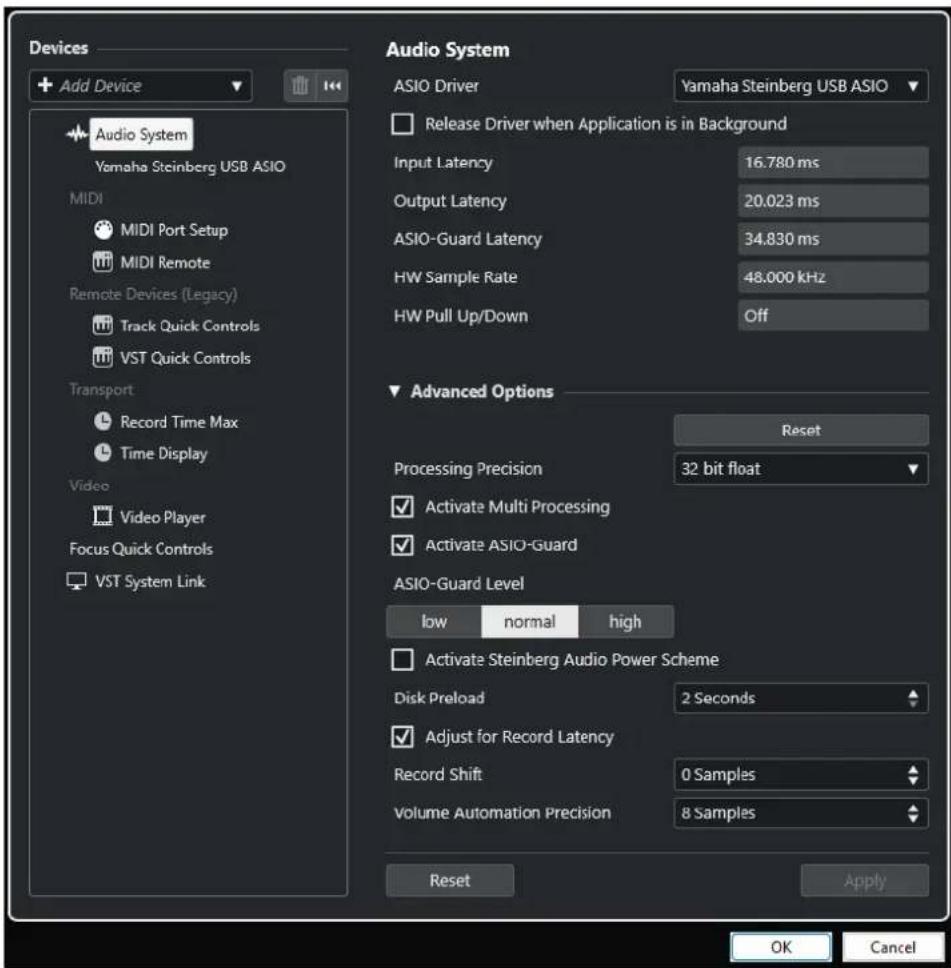Set ASIO-Guard Level to high

pos(626,621)
